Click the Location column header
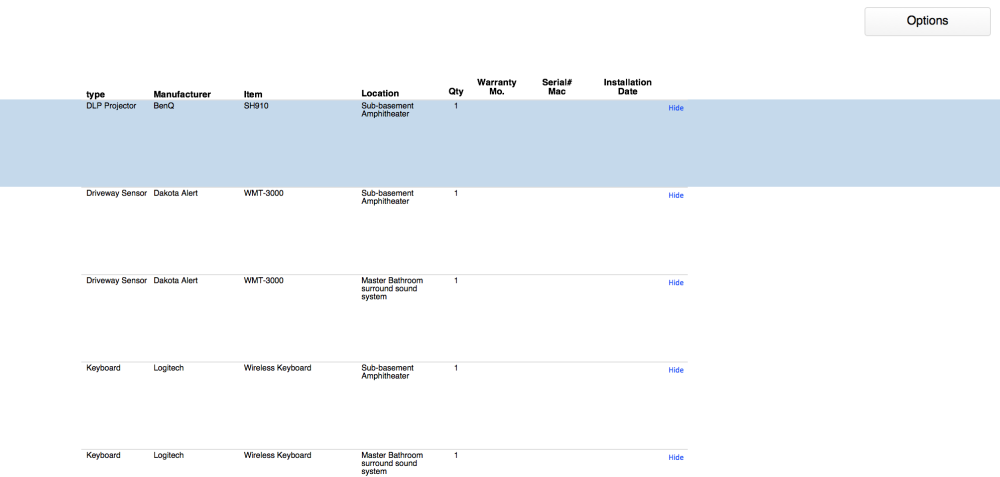1000x477 pixels. click(380, 94)
